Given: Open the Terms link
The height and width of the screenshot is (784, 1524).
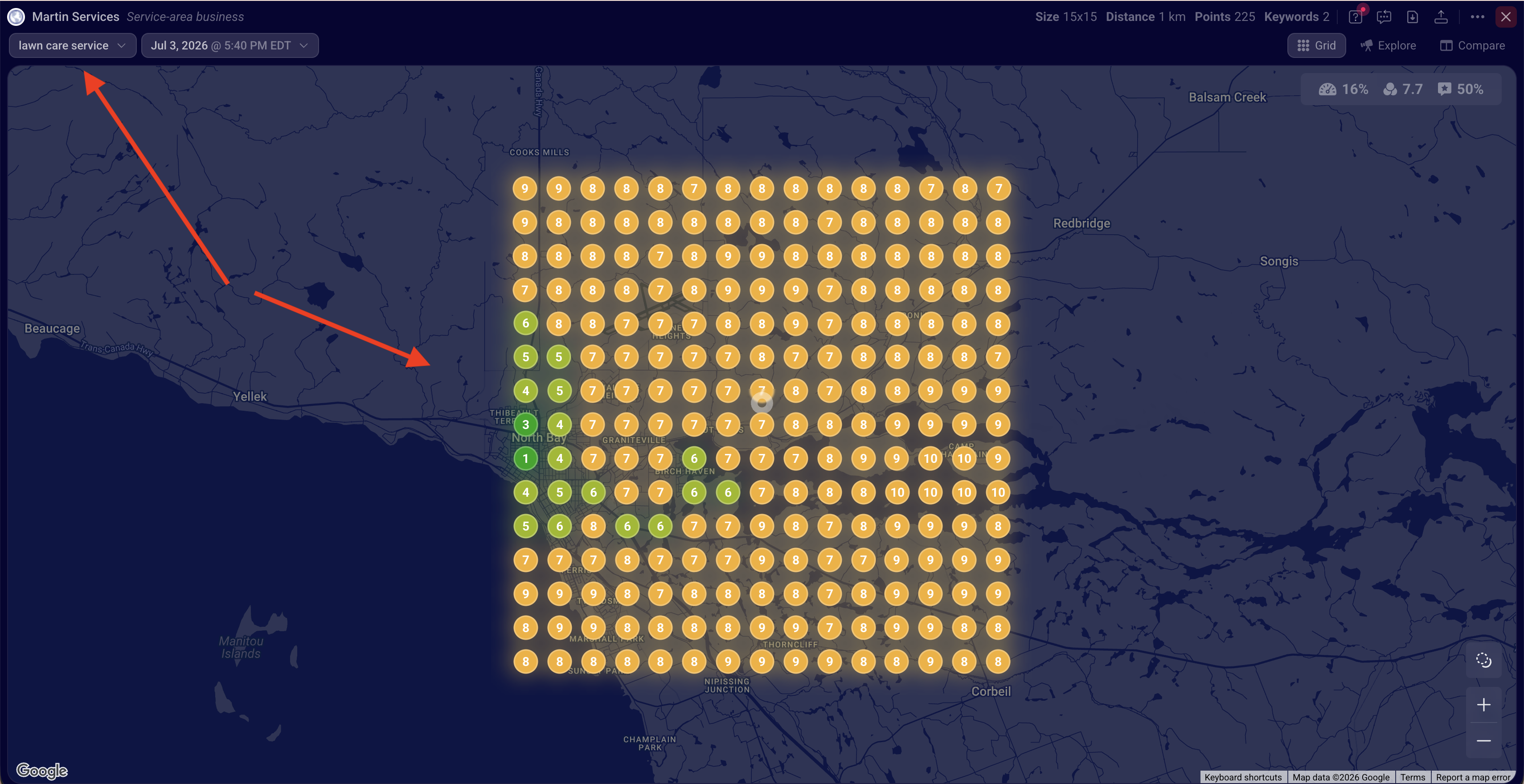Looking at the screenshot, I should coord(1412,777).
